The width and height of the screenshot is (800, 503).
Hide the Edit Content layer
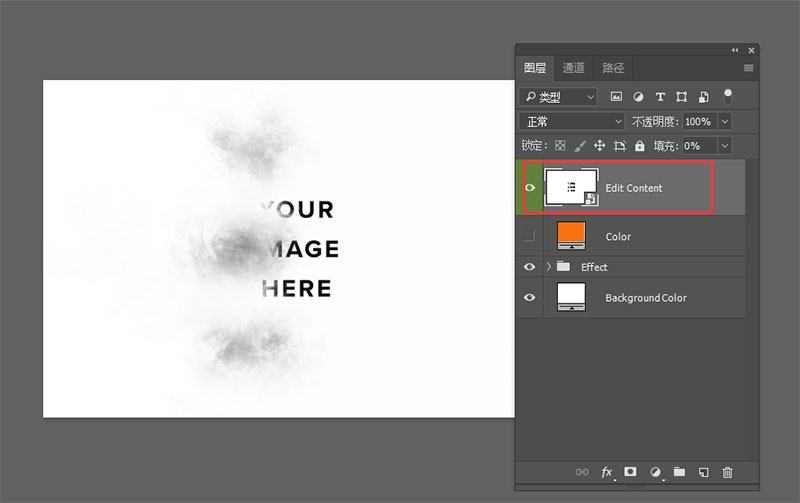click(530, 188)
